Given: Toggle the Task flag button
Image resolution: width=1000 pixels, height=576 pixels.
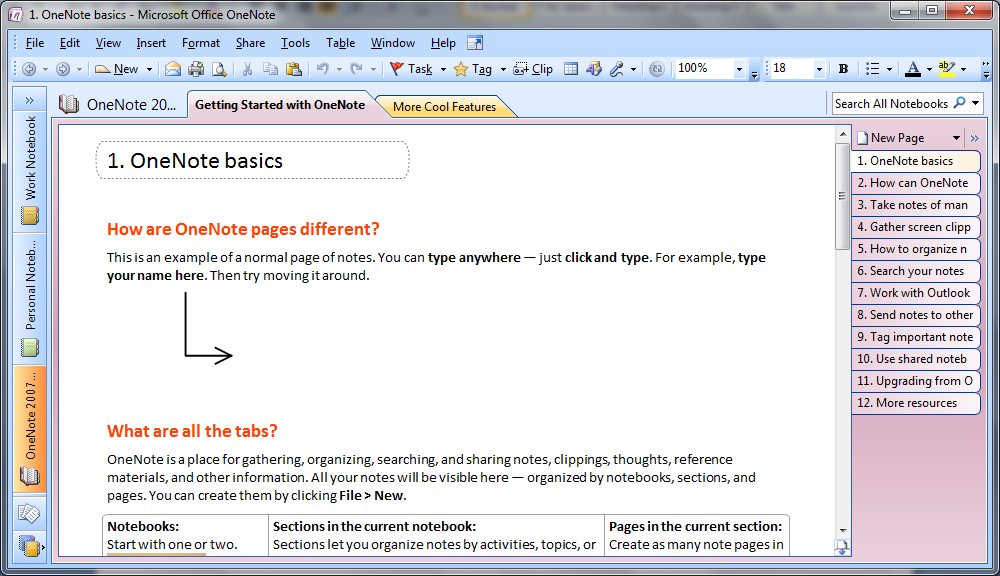Looking at the screenshot, I should 411,69.
